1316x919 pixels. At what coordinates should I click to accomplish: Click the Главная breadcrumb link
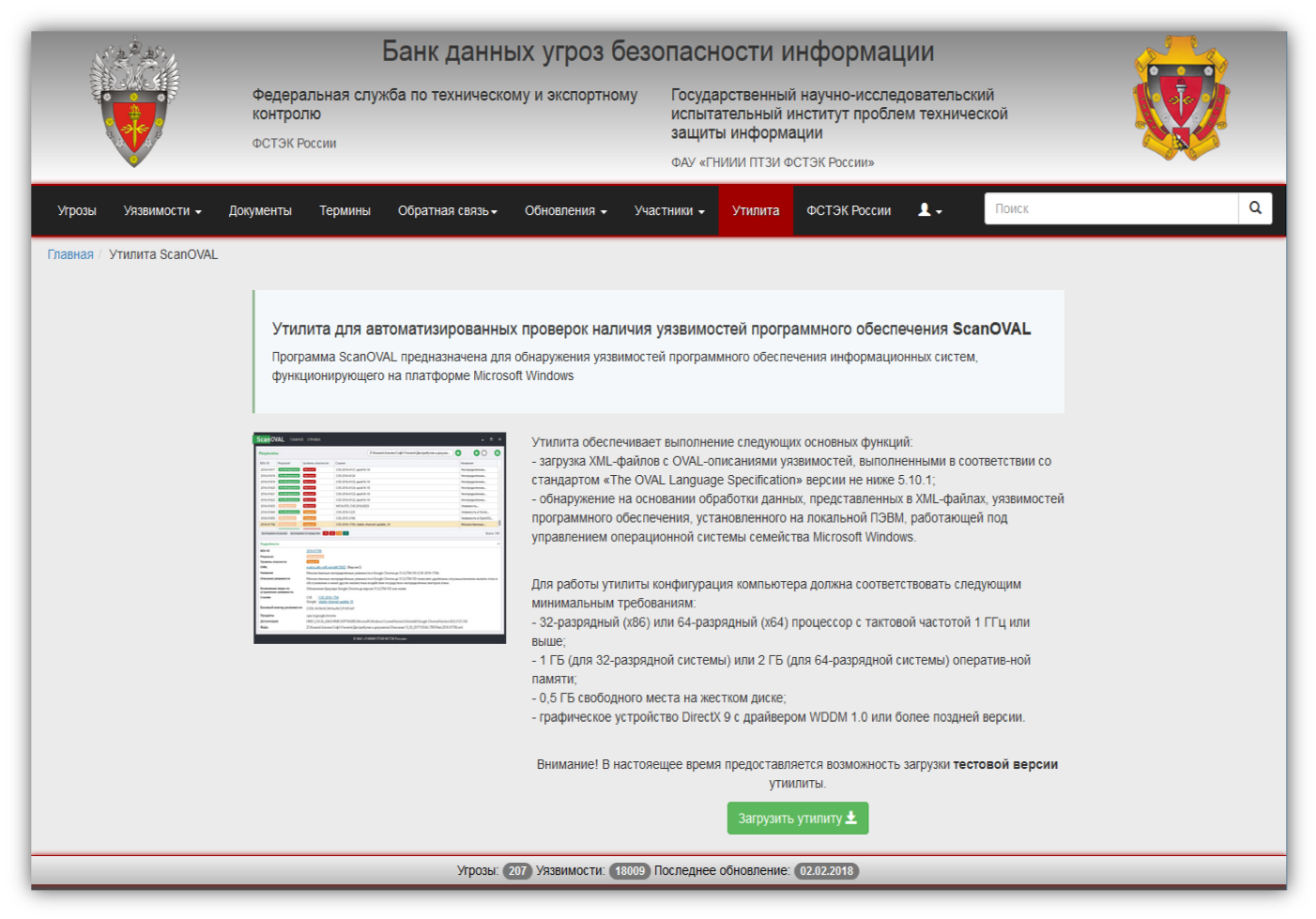70,254
